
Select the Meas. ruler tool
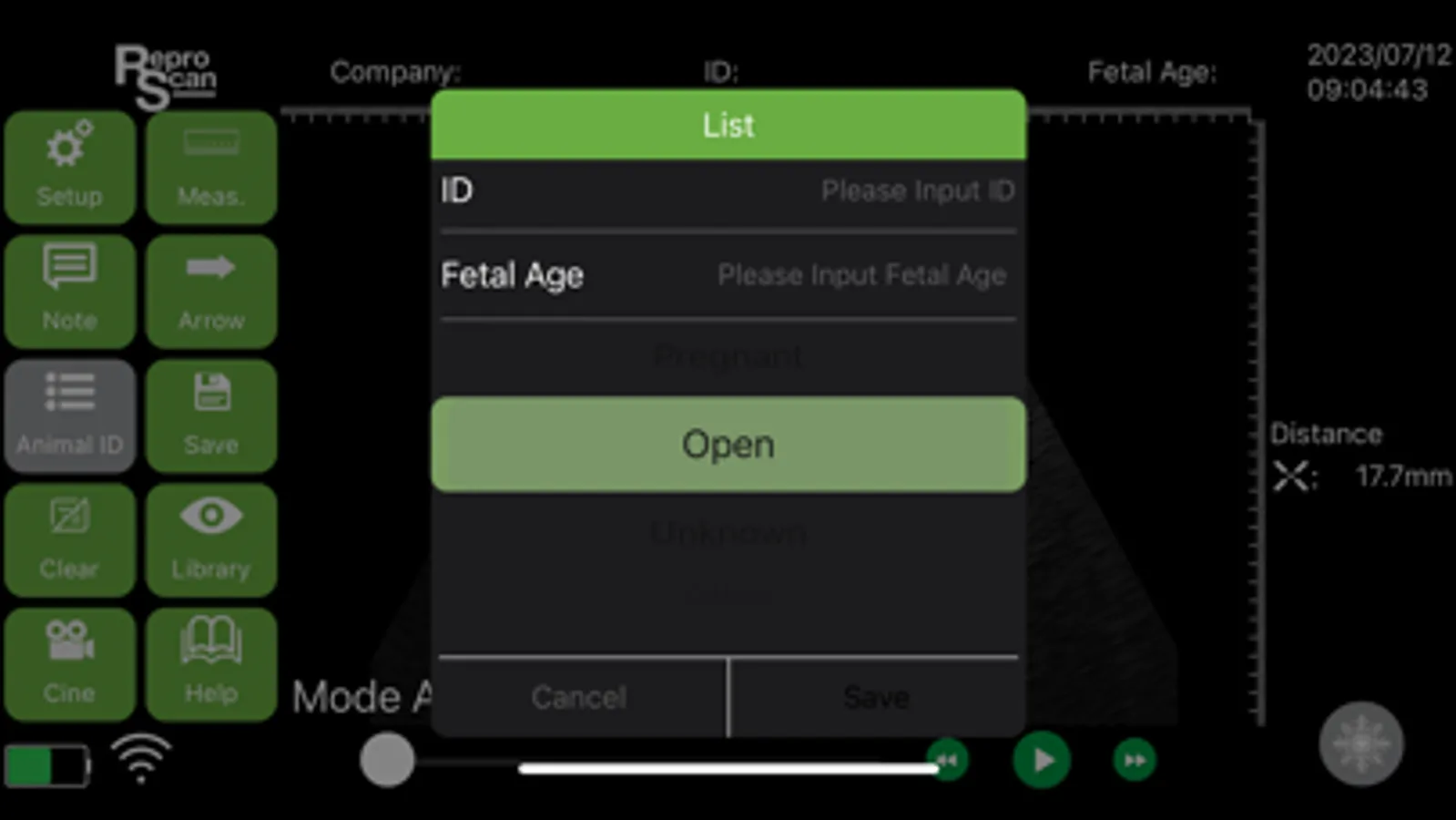pos(211,168)
